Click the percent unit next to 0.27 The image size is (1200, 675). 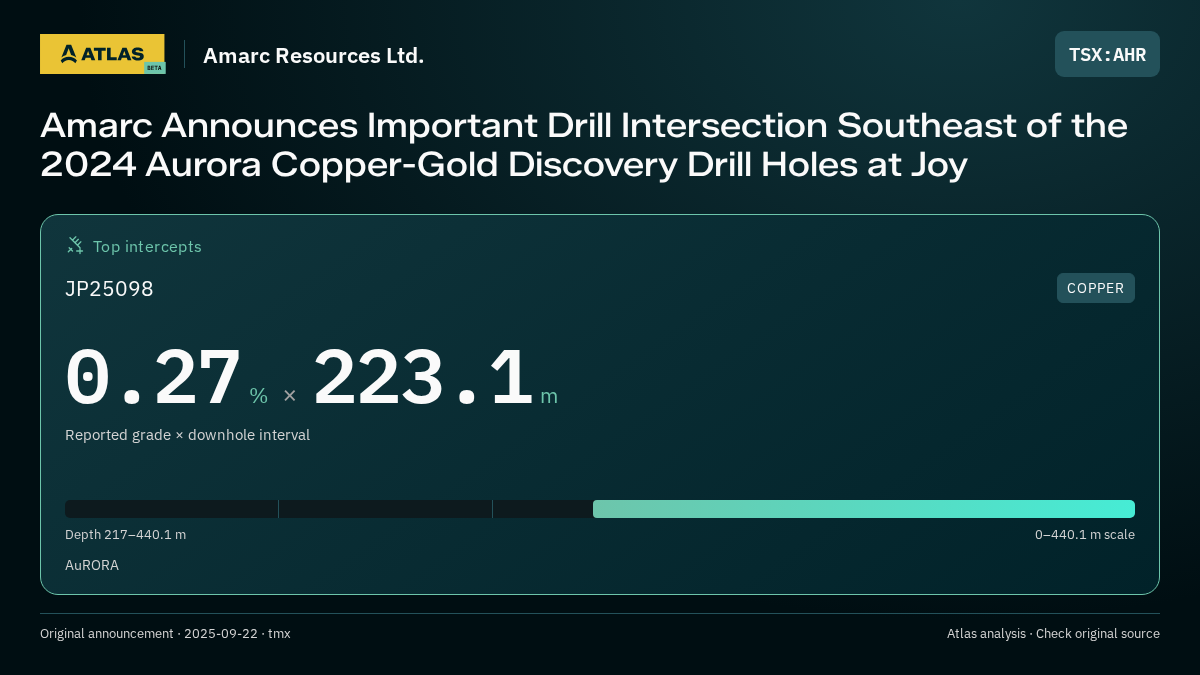pos(258,396)
